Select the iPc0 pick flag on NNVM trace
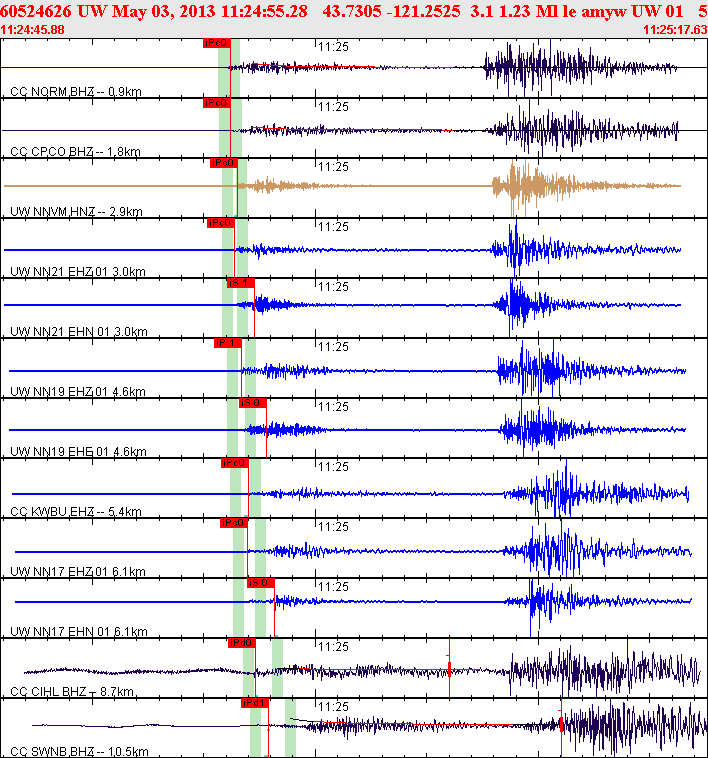Screen dimensions: 708x758 [224, 163]
